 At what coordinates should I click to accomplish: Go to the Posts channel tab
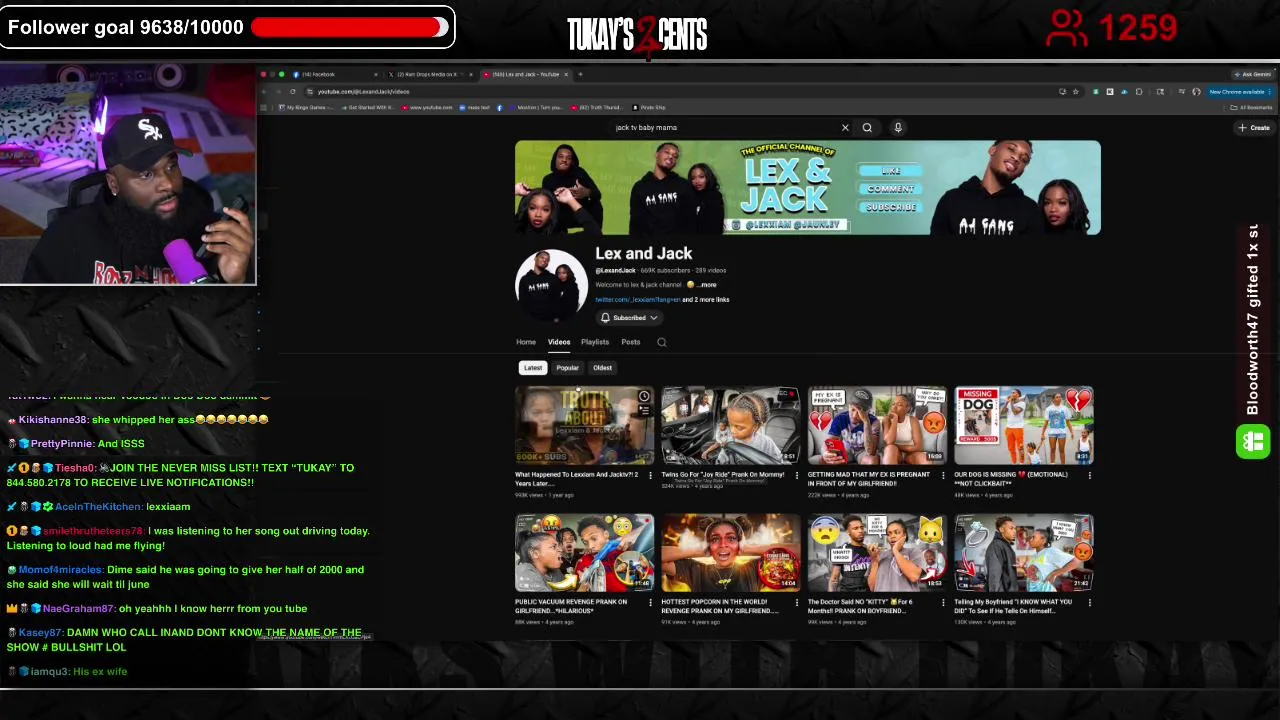631,342
